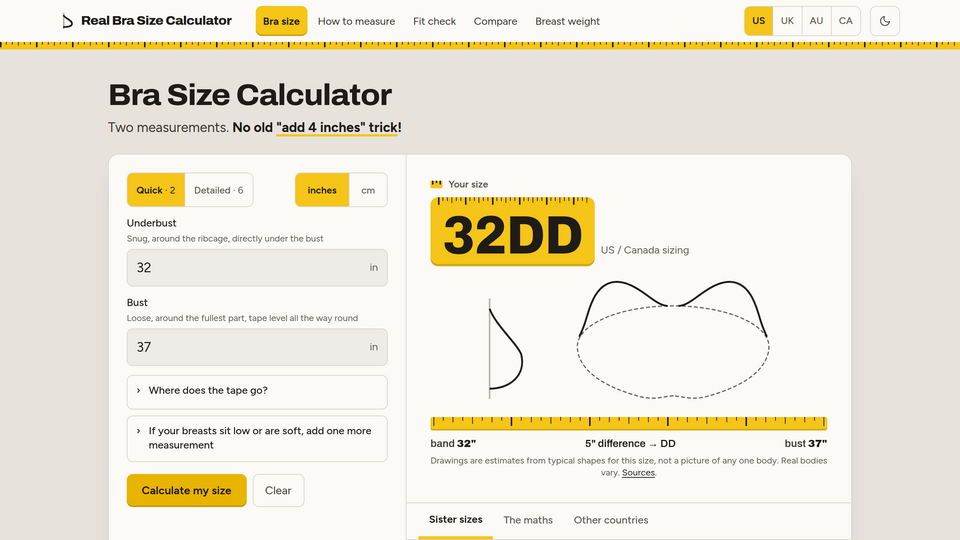960x540 pixels.
Task: Click the yellow band-to-bust ruler bar
Action: 629,423
